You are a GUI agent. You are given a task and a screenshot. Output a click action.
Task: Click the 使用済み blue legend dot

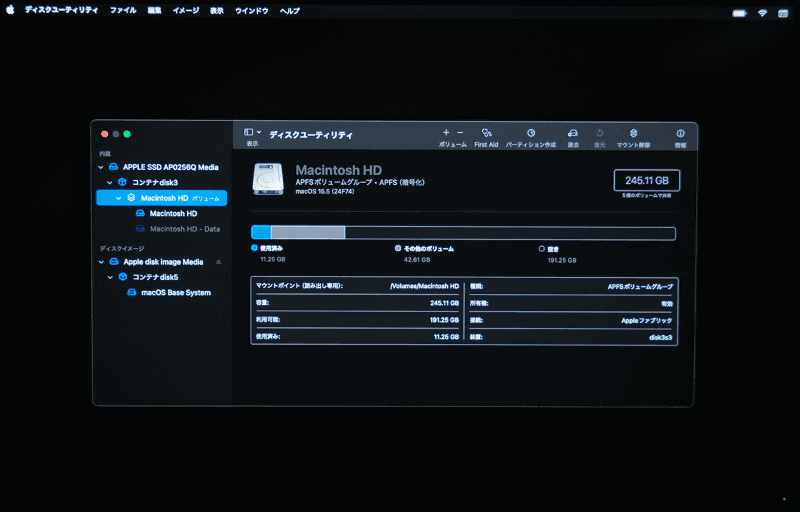[x=254, y=248]
